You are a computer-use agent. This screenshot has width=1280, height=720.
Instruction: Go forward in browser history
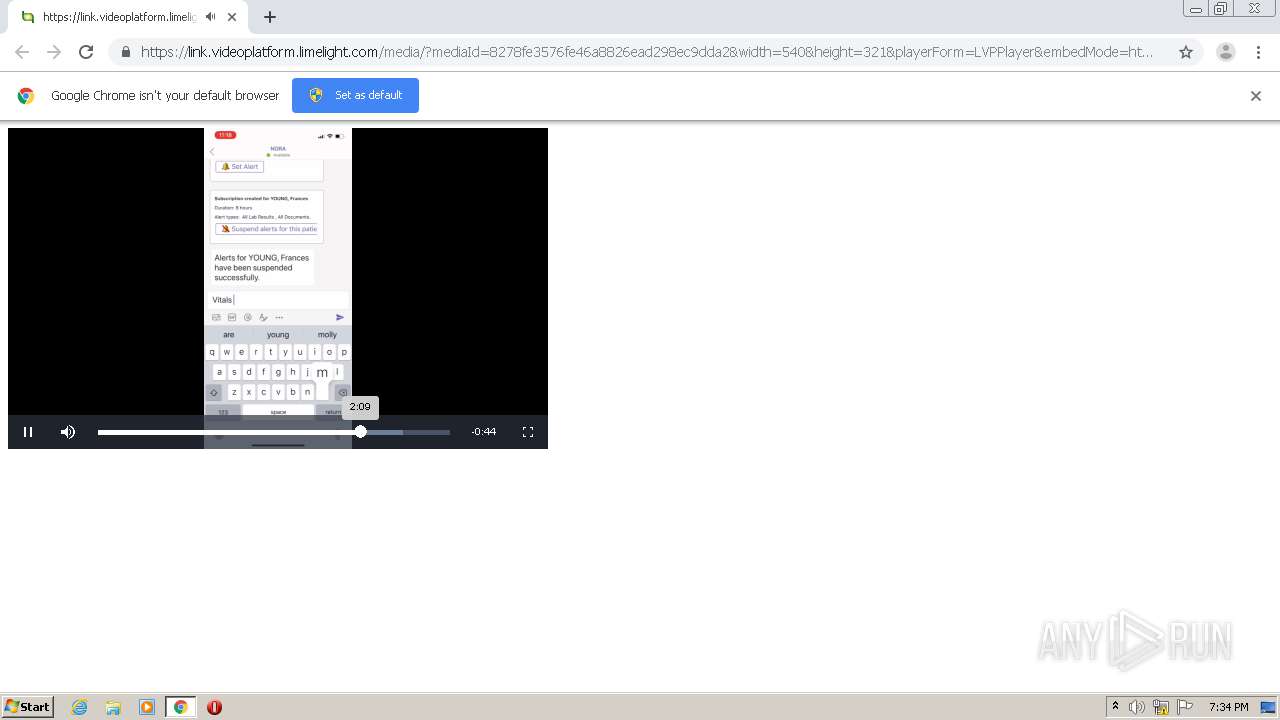[54, 52]
